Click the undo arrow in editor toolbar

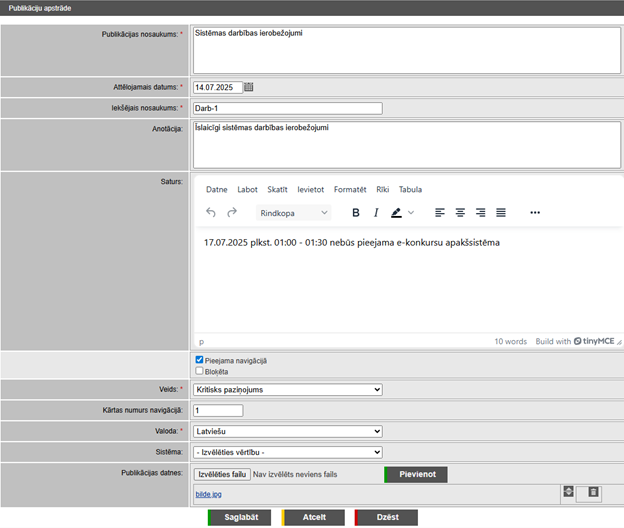210,212
